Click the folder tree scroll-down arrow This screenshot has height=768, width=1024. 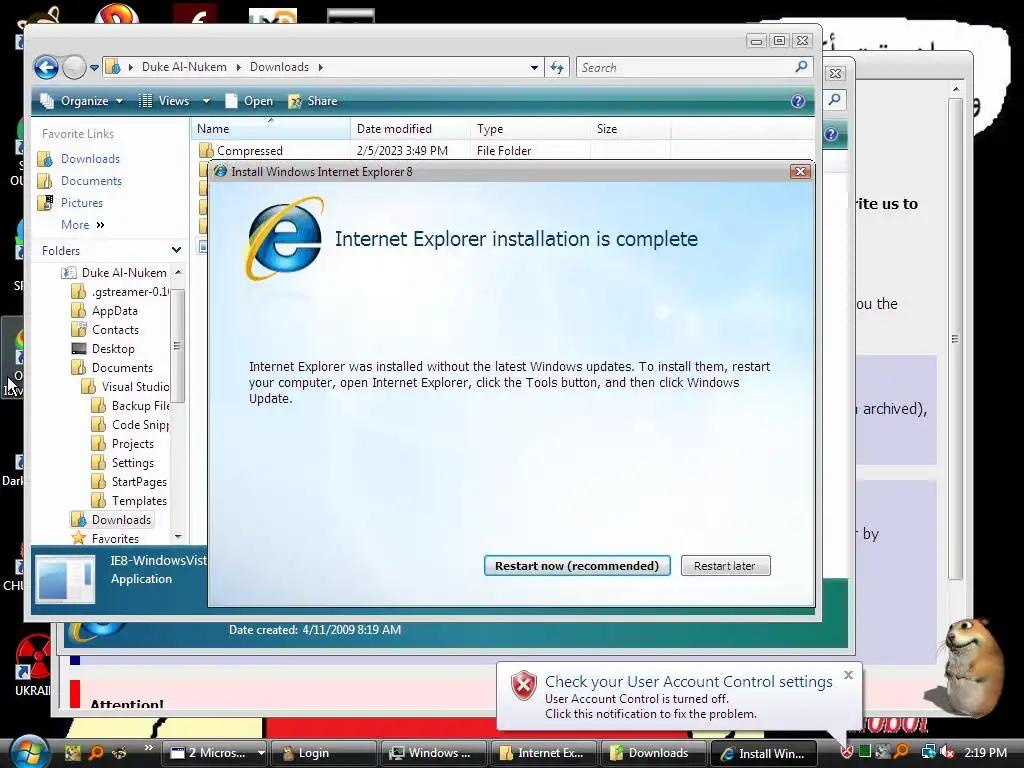click(178, 536)
